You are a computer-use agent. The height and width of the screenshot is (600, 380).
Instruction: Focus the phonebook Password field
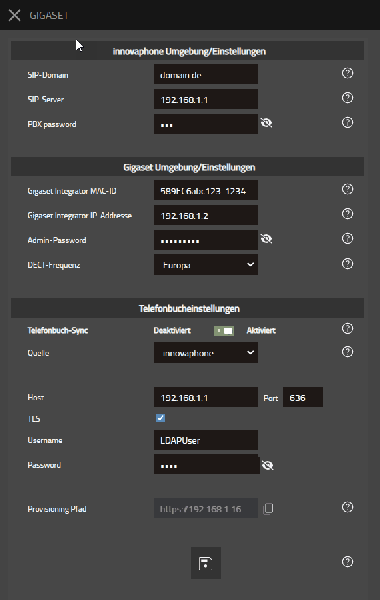(x=207, y=465)
